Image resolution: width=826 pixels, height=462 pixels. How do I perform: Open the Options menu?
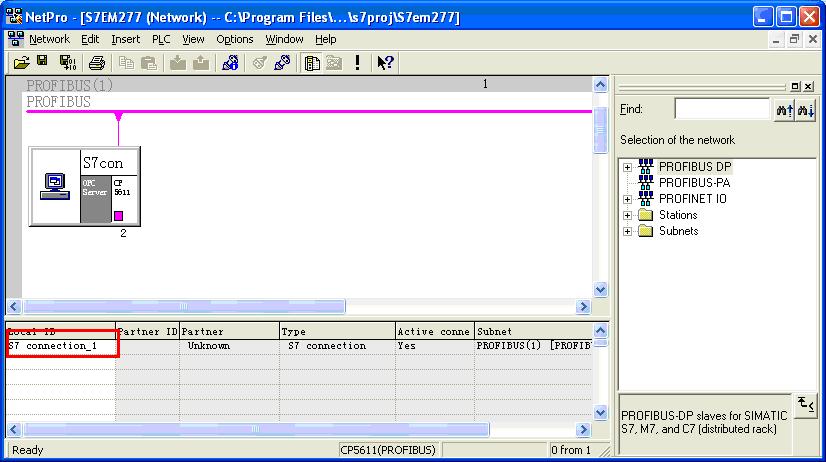pyautogui.click(x=235, y=40)
